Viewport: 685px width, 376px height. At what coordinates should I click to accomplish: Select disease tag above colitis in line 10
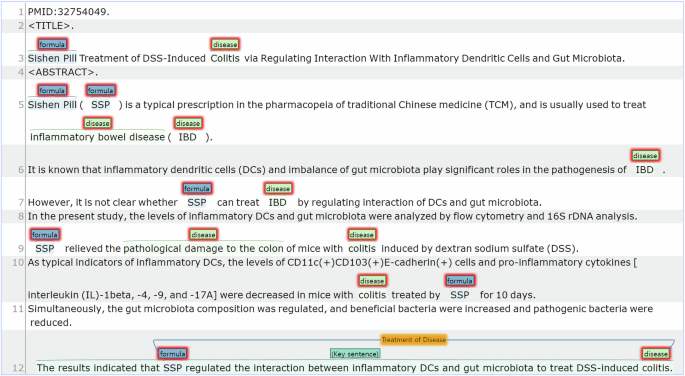(x=372, y=281)
